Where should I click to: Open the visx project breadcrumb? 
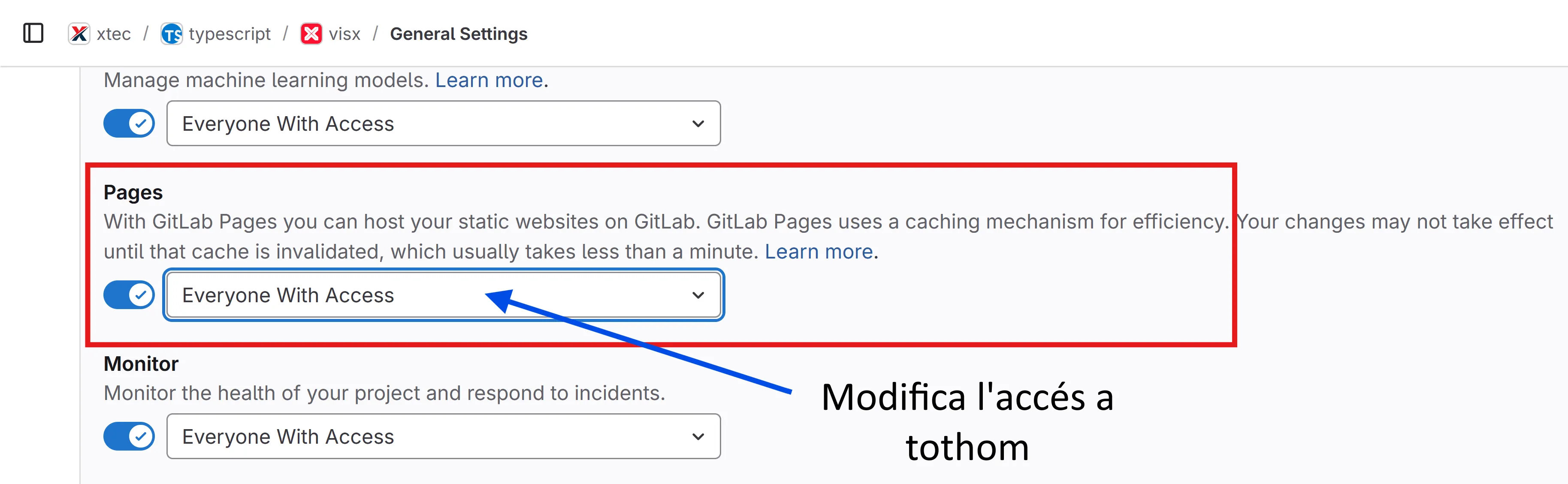344,34
